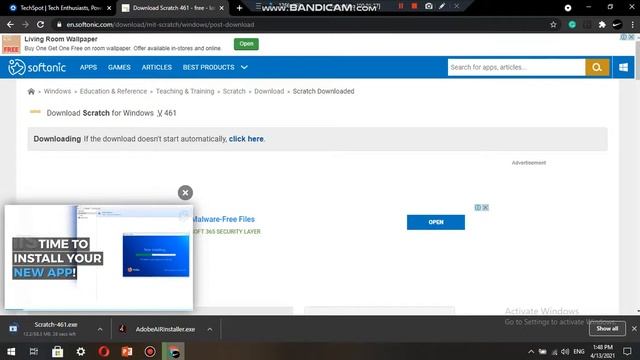Open the Chrome extensions puzzle icon

click(x=602, y=24)
